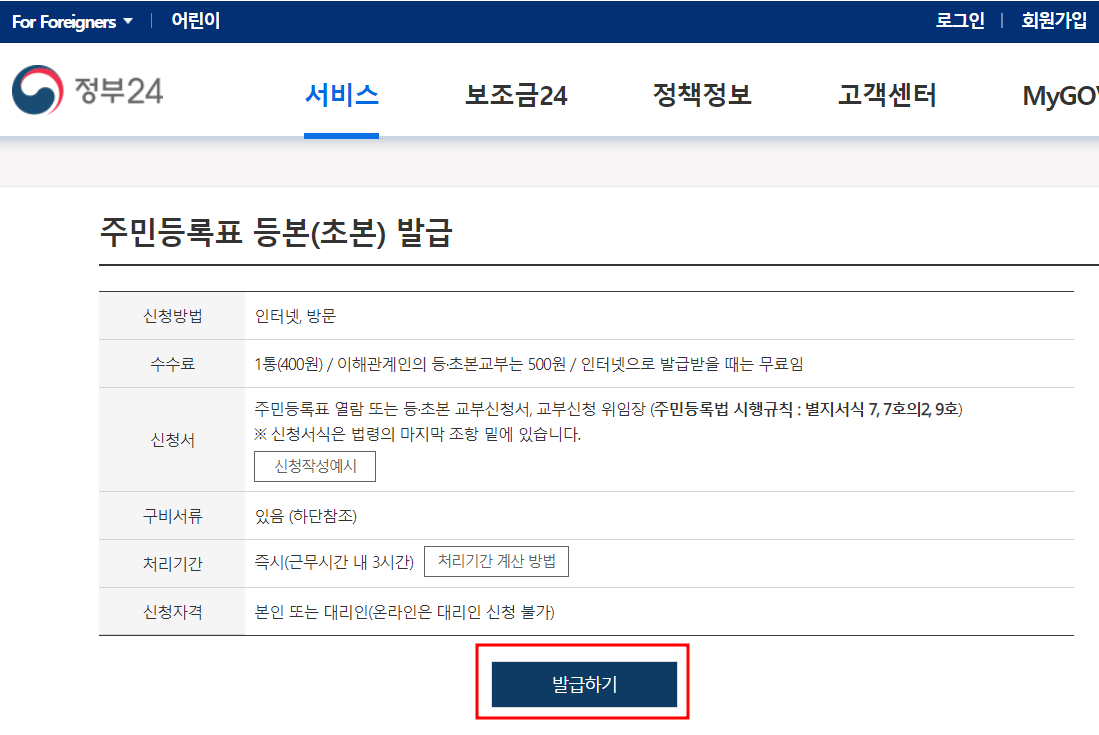Open the 정책정보 section

701,93
